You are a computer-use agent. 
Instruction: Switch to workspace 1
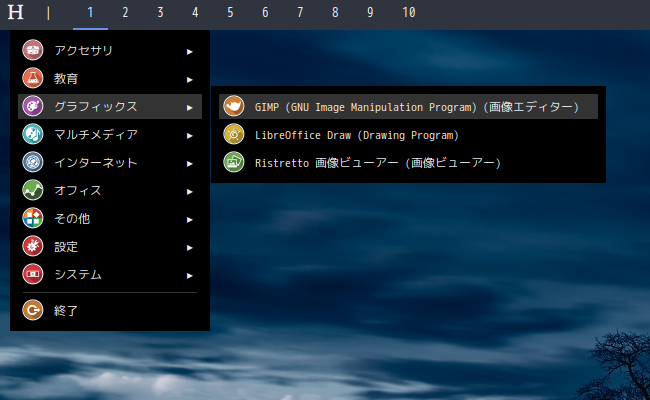tap(90, 13)
